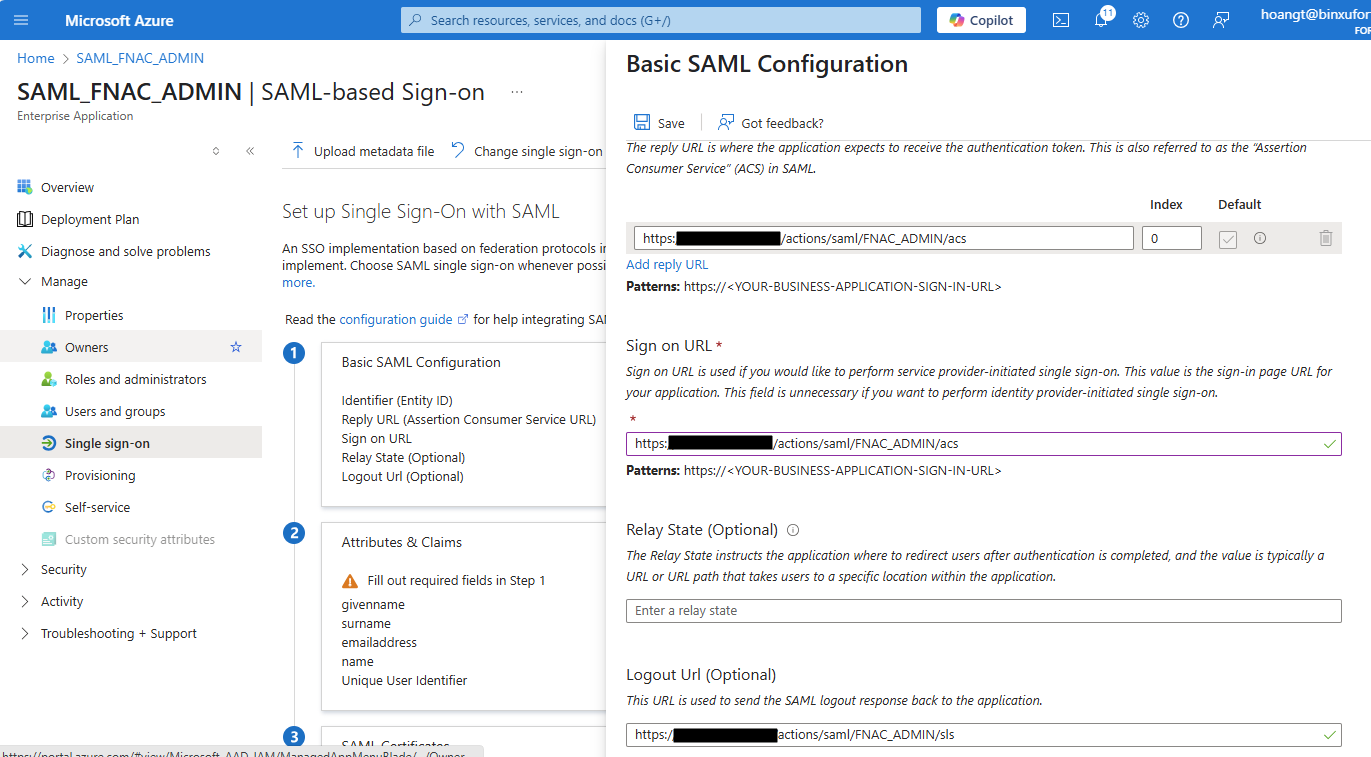
Task: Open Copilot from the top bar
Action: click(x=981, y=19)
